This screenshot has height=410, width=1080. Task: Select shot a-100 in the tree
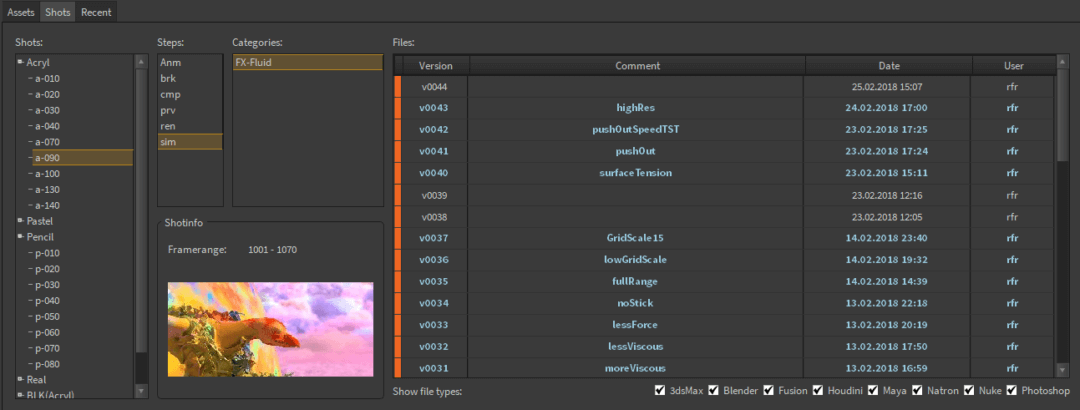pyautogui.click(x=47, y=174)
